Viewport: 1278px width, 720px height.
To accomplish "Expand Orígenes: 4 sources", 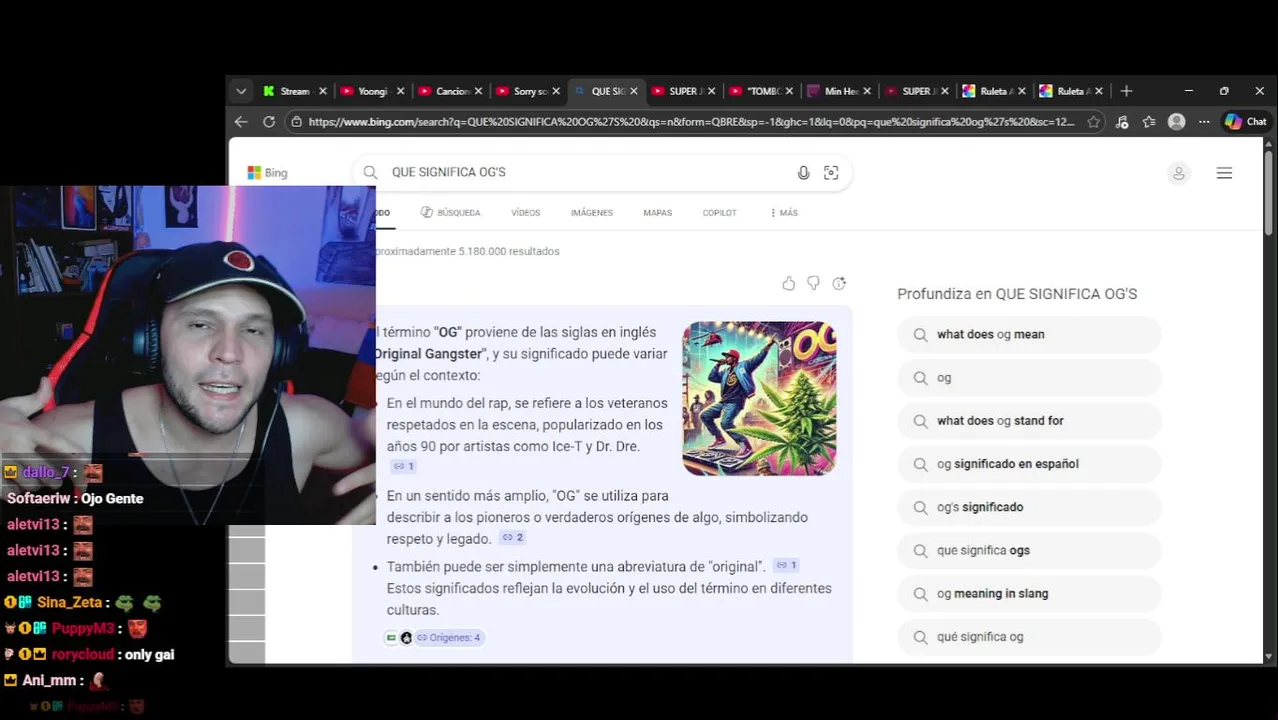I will click(x=449, y=637).
